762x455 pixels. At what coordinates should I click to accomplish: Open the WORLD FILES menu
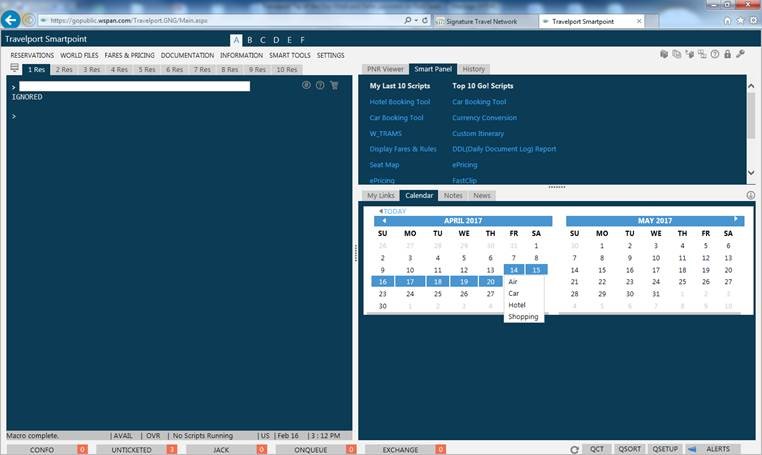[79, 55]
